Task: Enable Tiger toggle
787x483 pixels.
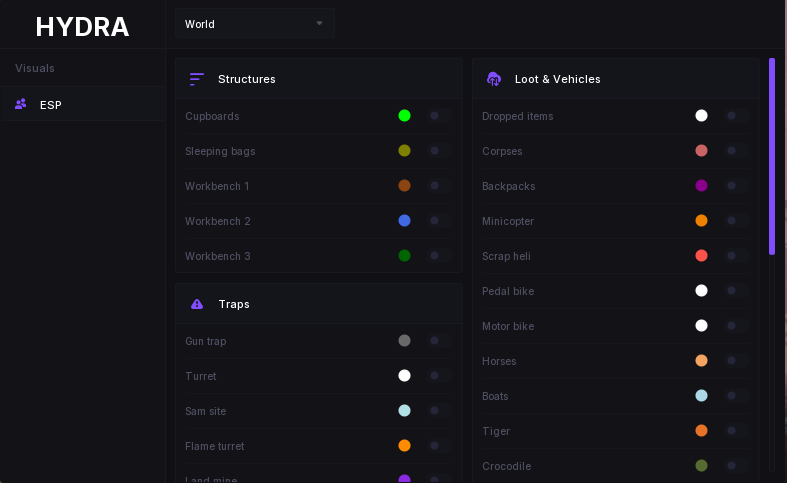Action: [736, 431]
